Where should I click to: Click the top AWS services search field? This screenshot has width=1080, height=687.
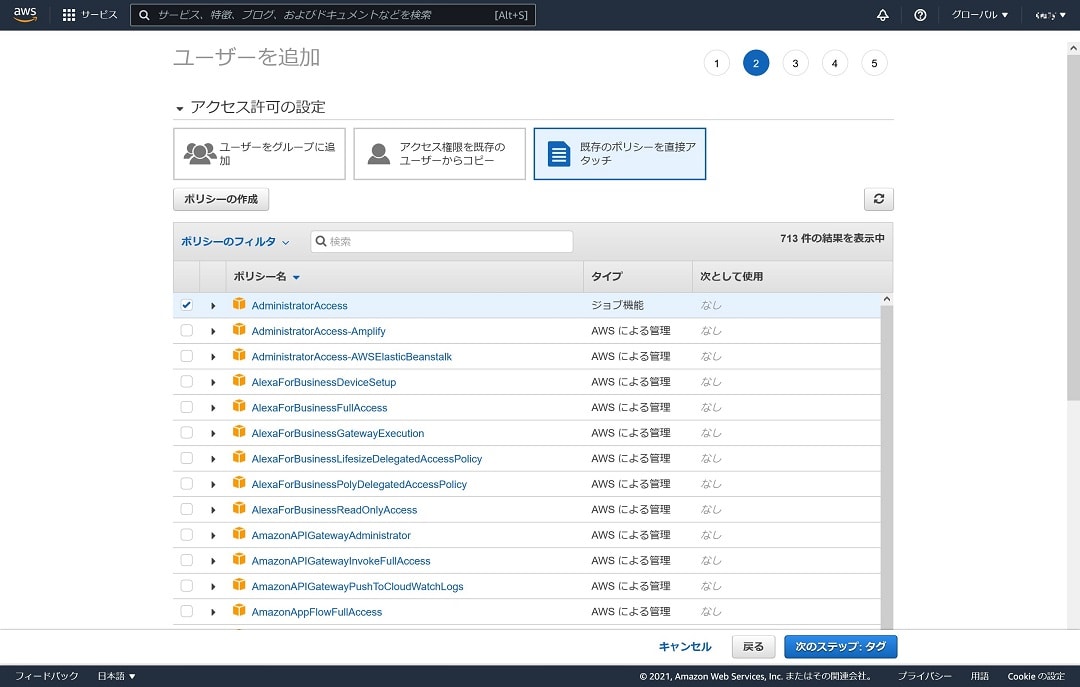tap(333, 14)
